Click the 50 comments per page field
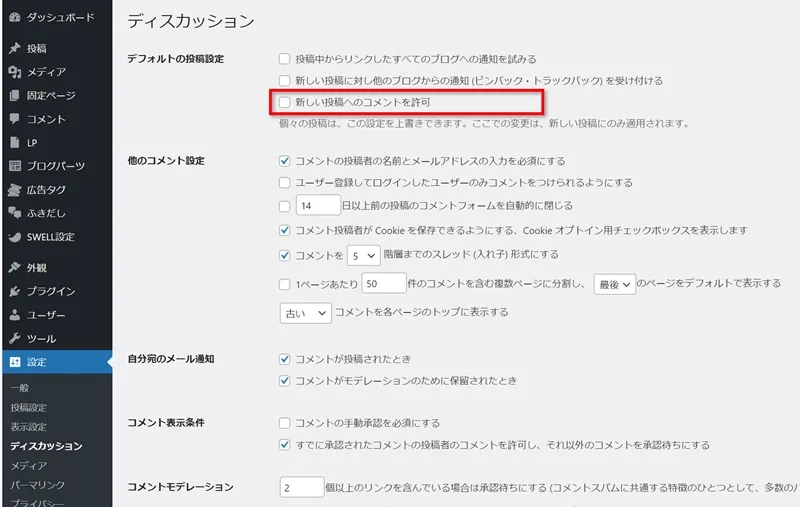This screenshot has width=800, height=507. [x=383, y=284]
